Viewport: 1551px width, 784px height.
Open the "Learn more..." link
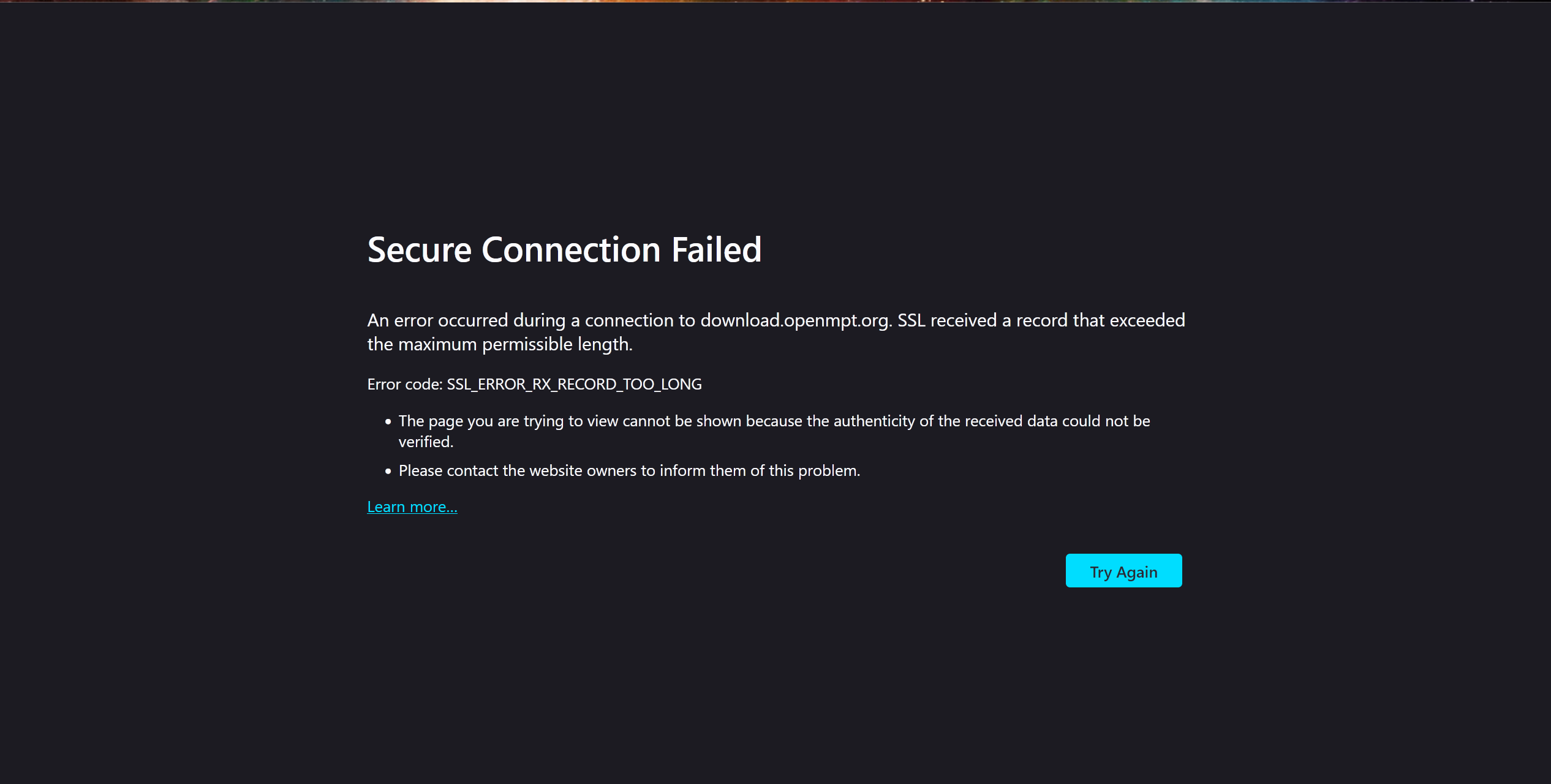click(x=412, y=507)
